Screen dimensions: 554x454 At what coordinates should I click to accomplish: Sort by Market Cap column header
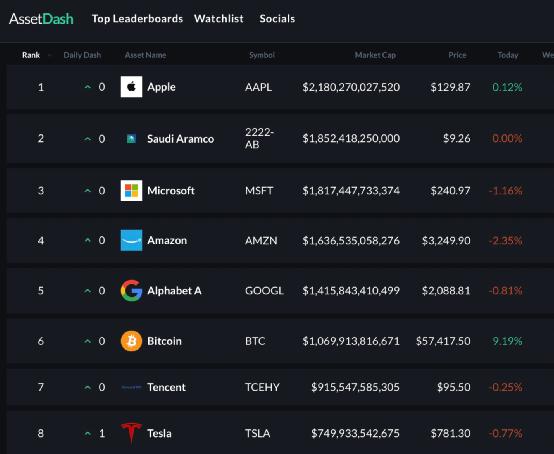(x=375, y=55)
